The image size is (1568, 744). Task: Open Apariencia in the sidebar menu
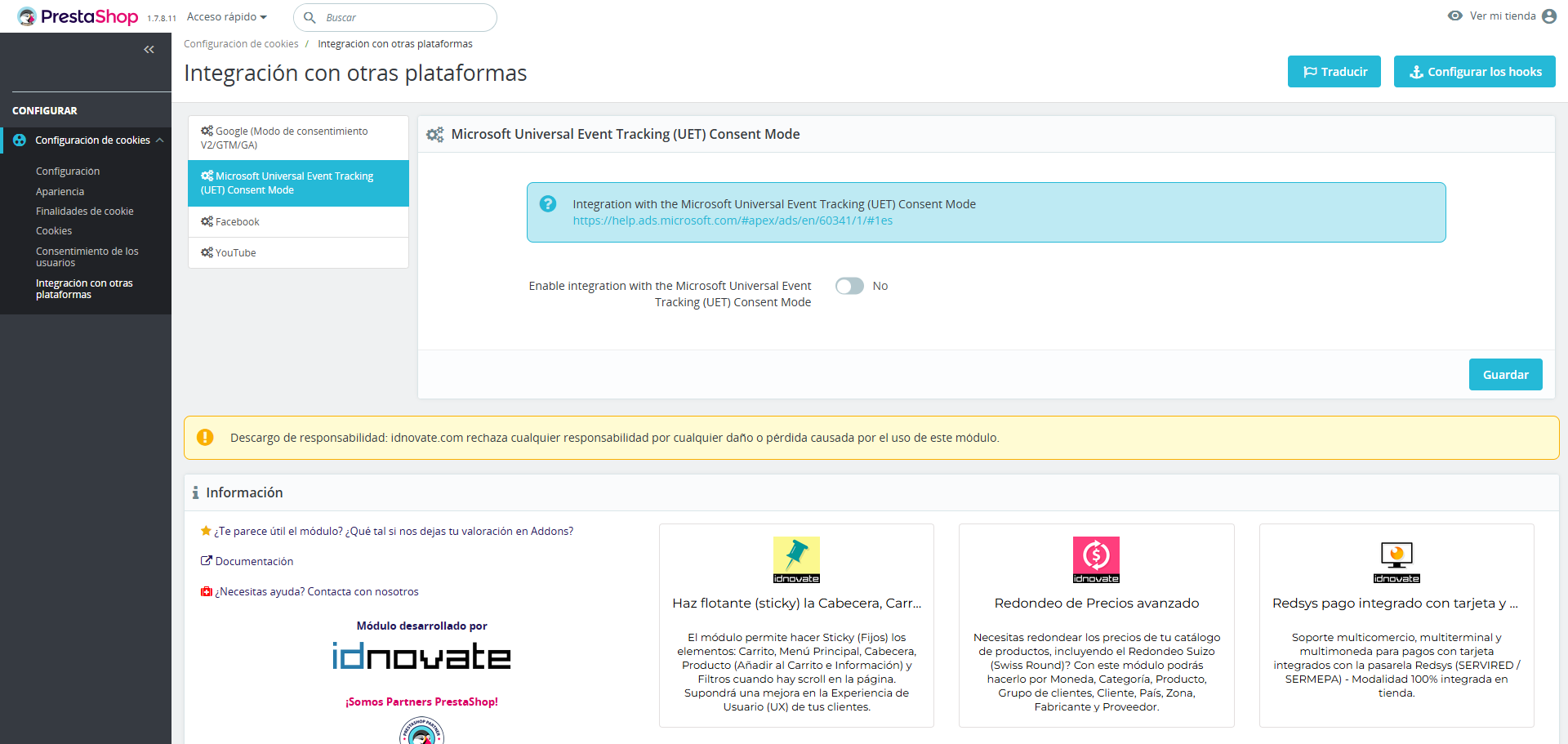coord(60,192)
